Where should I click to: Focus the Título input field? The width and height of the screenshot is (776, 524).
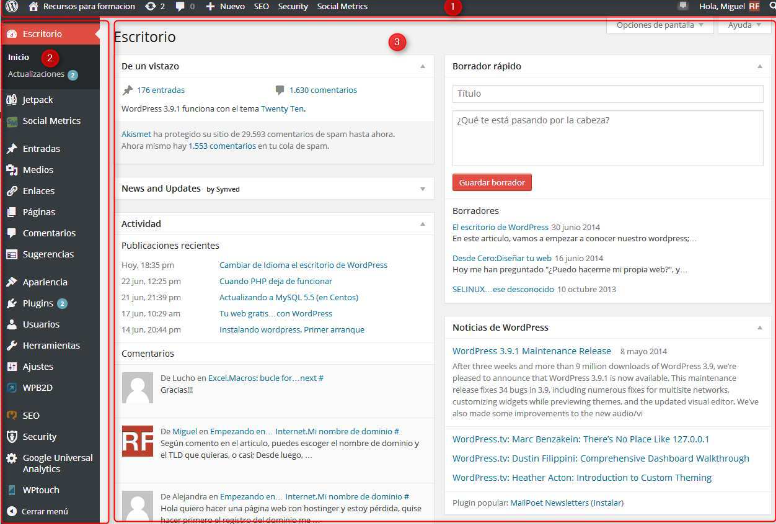(608, 94)
